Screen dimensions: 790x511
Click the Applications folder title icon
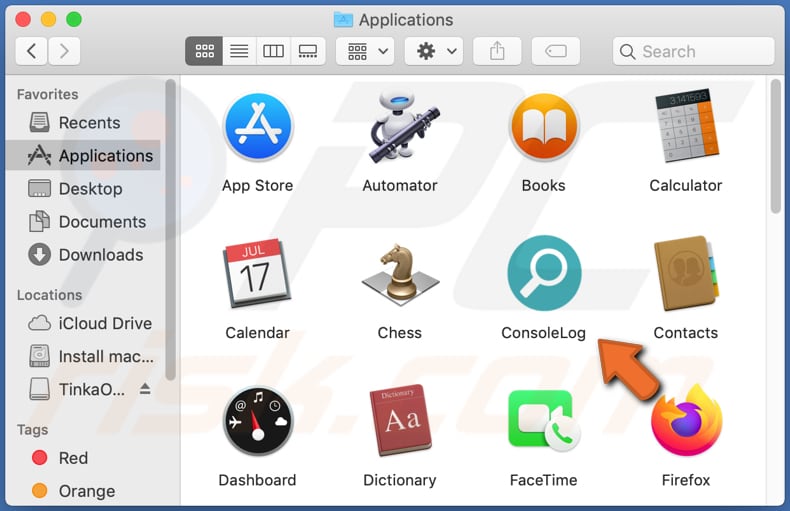point(343,20)
